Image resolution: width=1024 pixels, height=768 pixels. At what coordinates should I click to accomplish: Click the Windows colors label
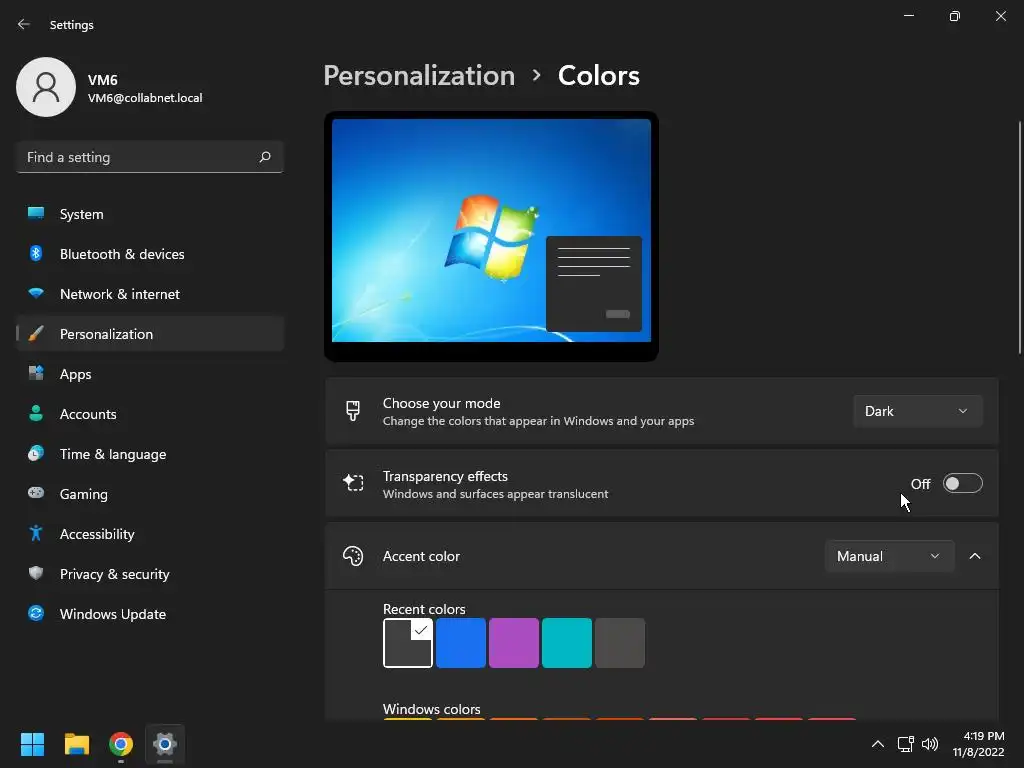(432, 709)
